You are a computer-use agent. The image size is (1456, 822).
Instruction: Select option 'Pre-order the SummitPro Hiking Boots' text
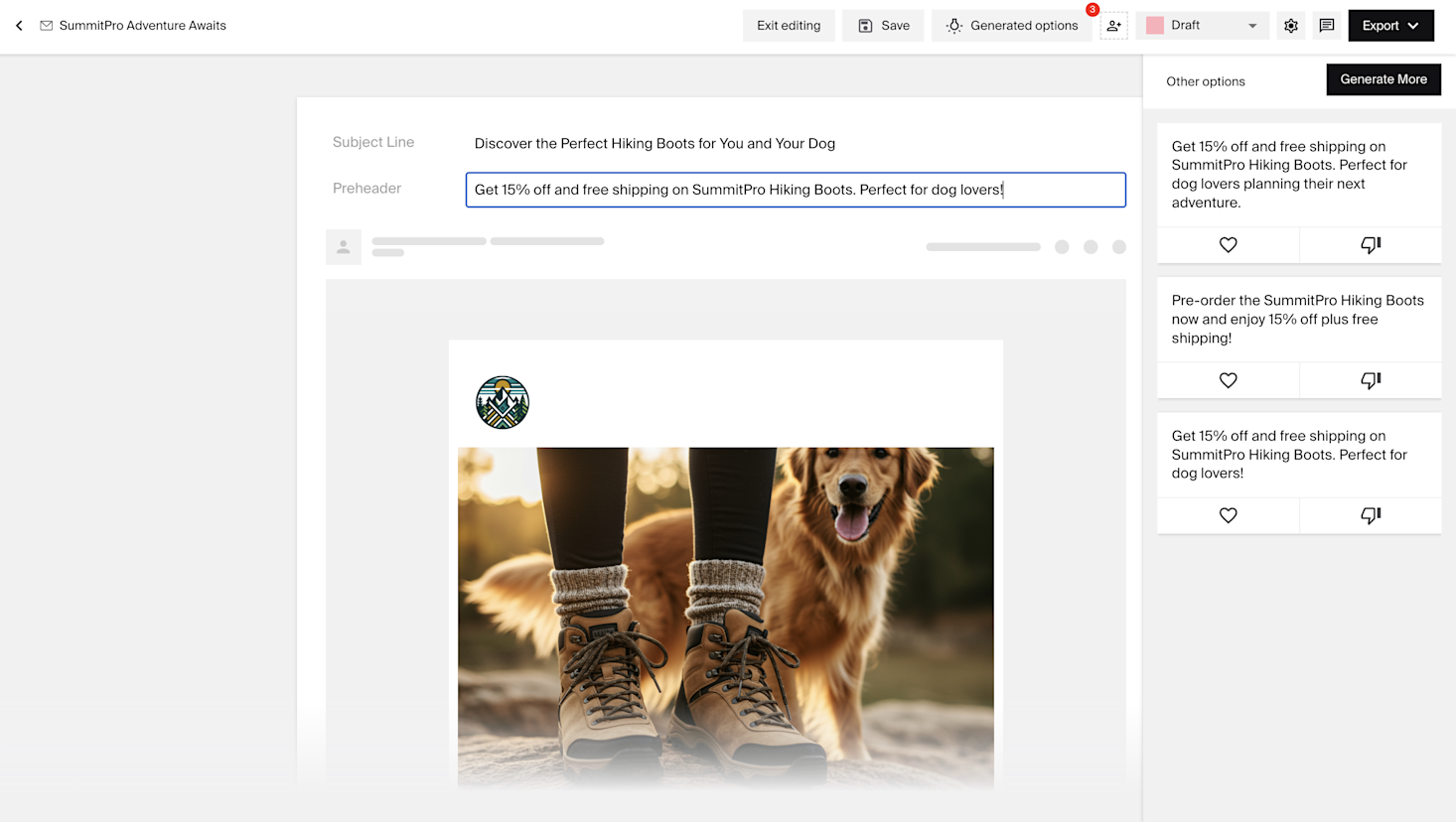coord(1298,319)
